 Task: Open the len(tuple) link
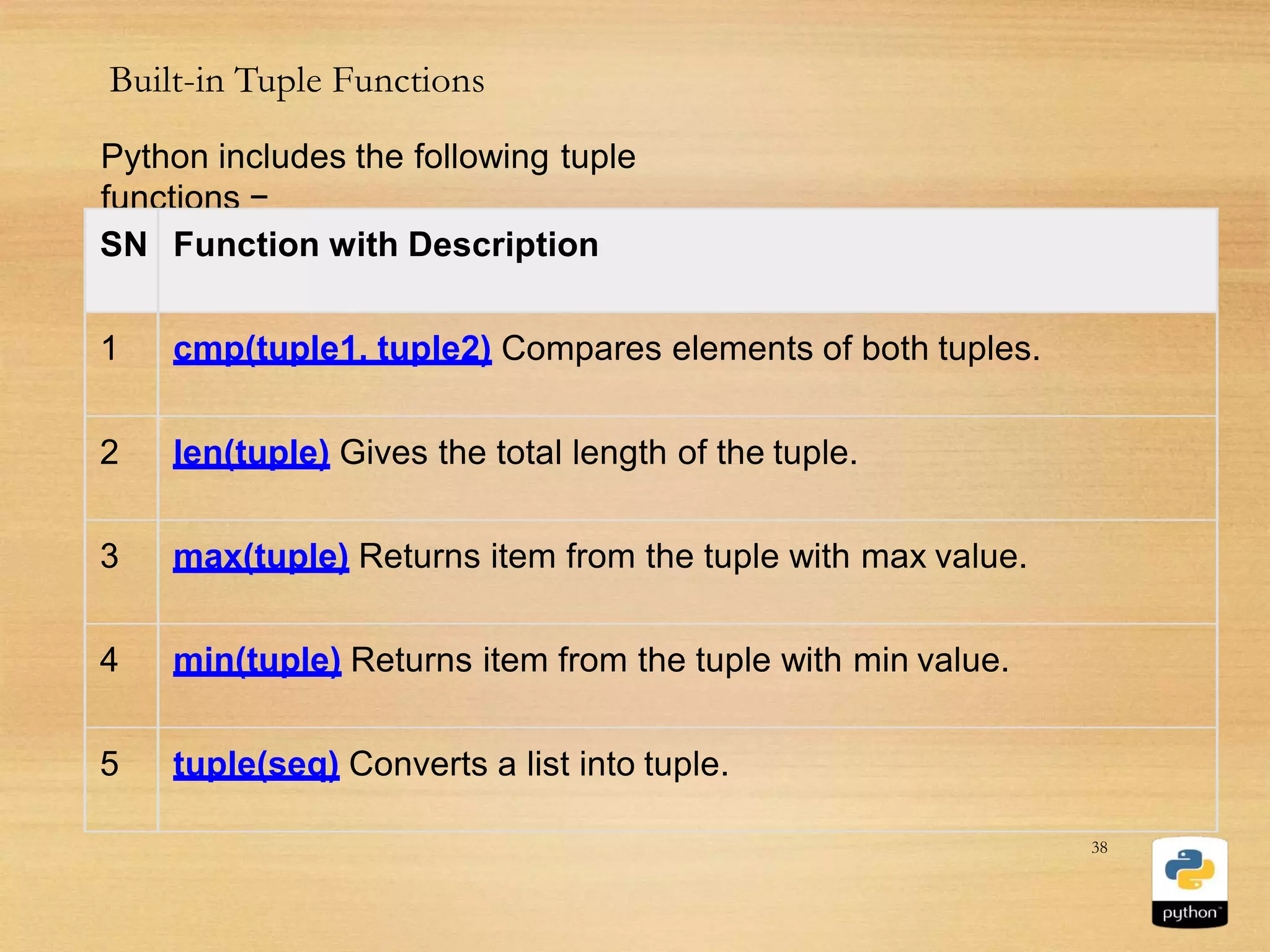251,453
